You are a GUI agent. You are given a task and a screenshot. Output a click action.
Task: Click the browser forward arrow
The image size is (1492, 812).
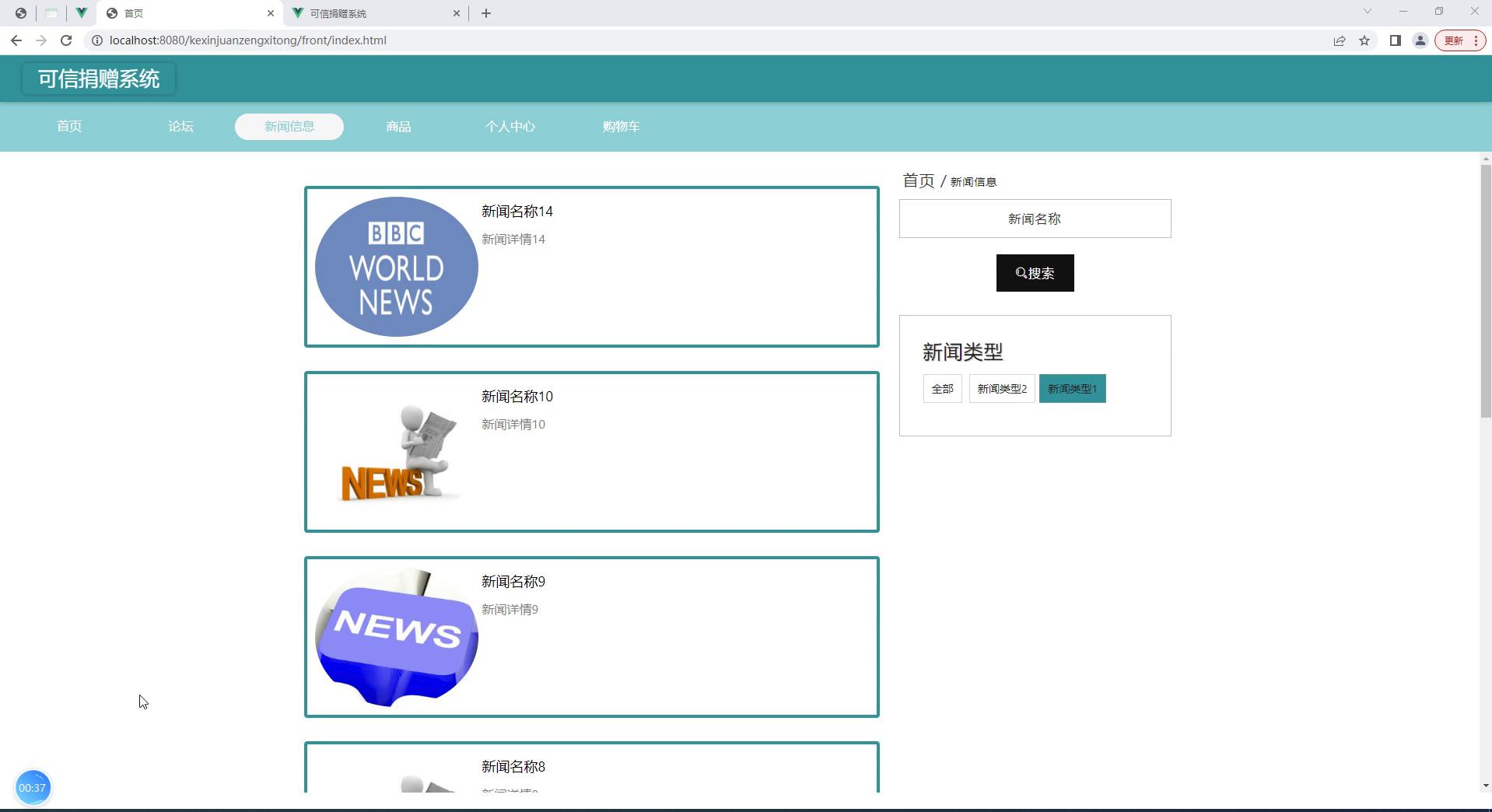click(x=41, y=40)
